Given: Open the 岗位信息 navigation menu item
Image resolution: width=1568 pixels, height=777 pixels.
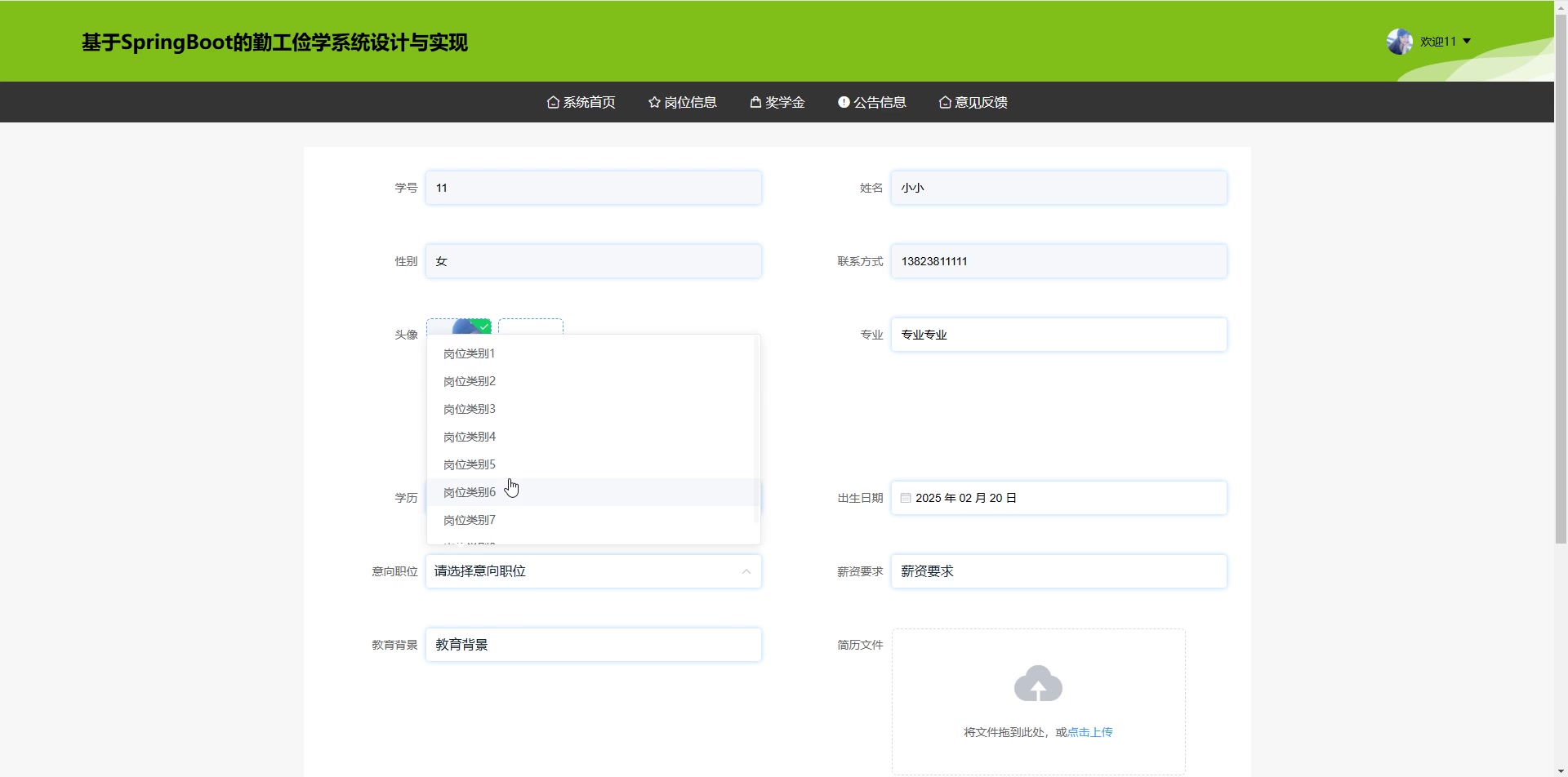Looking at the screenshot, I should pyautogui.click(x=690, y=102).
